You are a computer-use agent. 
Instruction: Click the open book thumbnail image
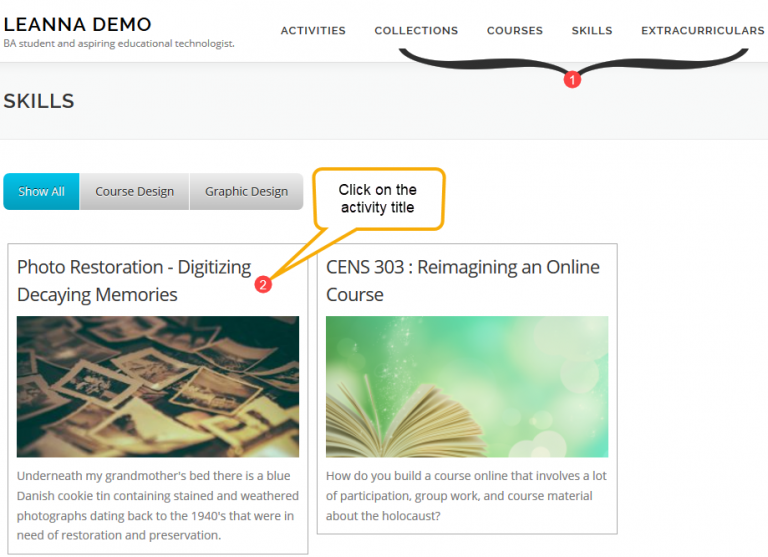[x=467, y=387]
